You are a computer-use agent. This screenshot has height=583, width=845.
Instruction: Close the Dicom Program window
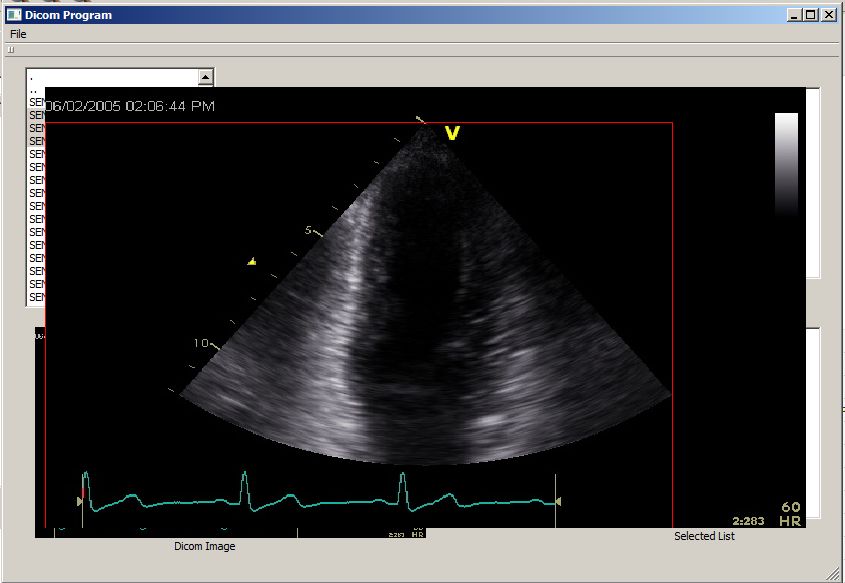828,15
